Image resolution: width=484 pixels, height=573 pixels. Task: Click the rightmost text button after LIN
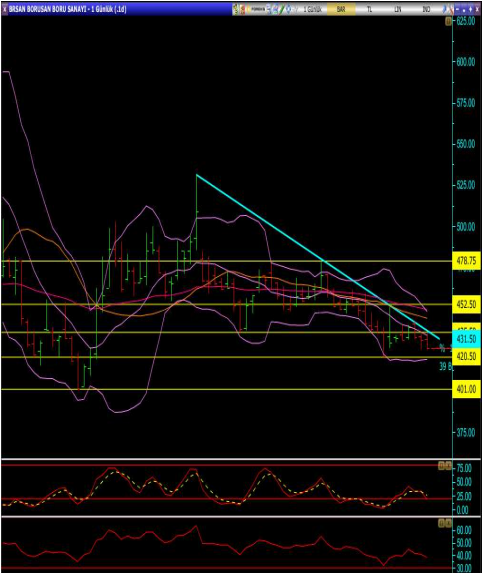point(426,9)
